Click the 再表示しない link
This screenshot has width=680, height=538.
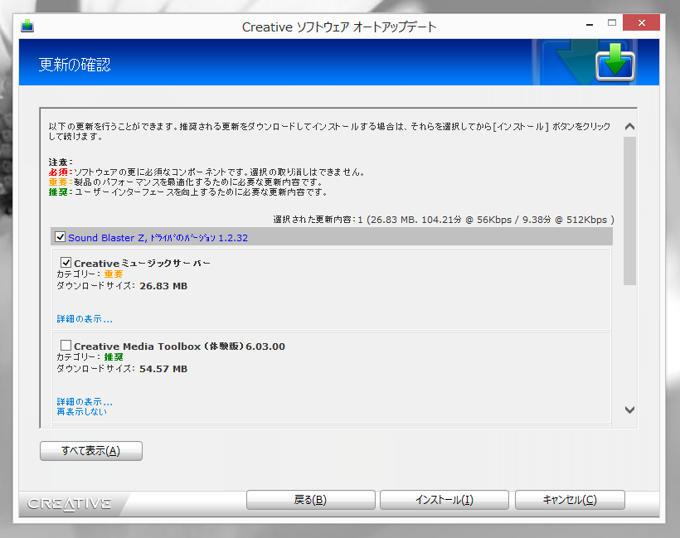(x=82, y=412)
